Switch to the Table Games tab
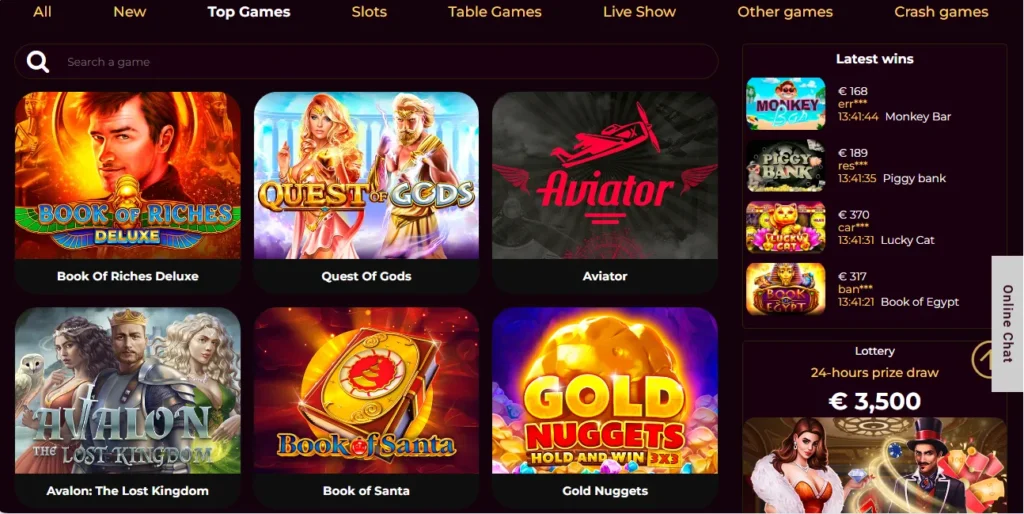Viewport: 1024px width, 514px height. [x=494, y=12]
